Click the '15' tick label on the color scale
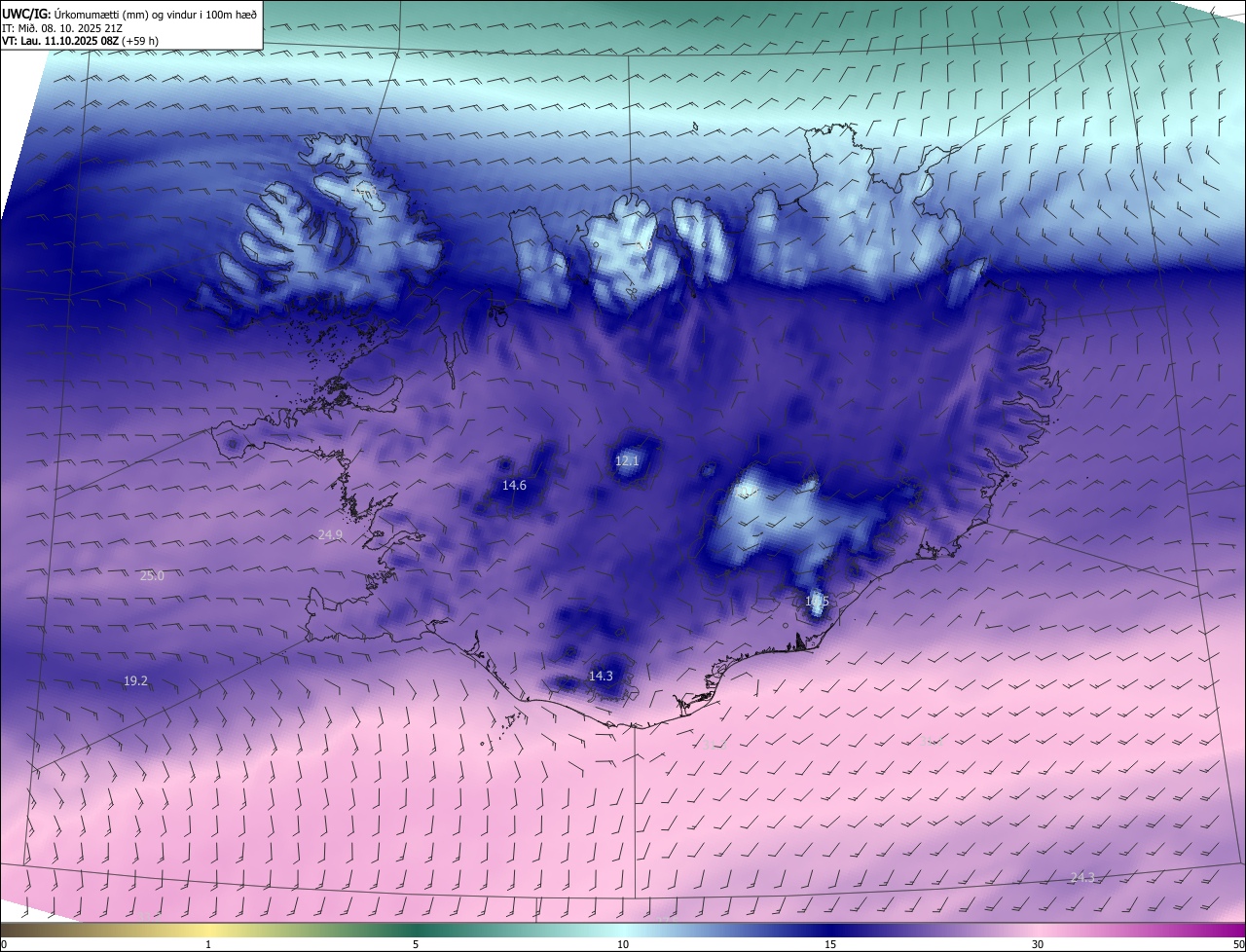This screenshot has width=1246, height=952. point(830,944)
